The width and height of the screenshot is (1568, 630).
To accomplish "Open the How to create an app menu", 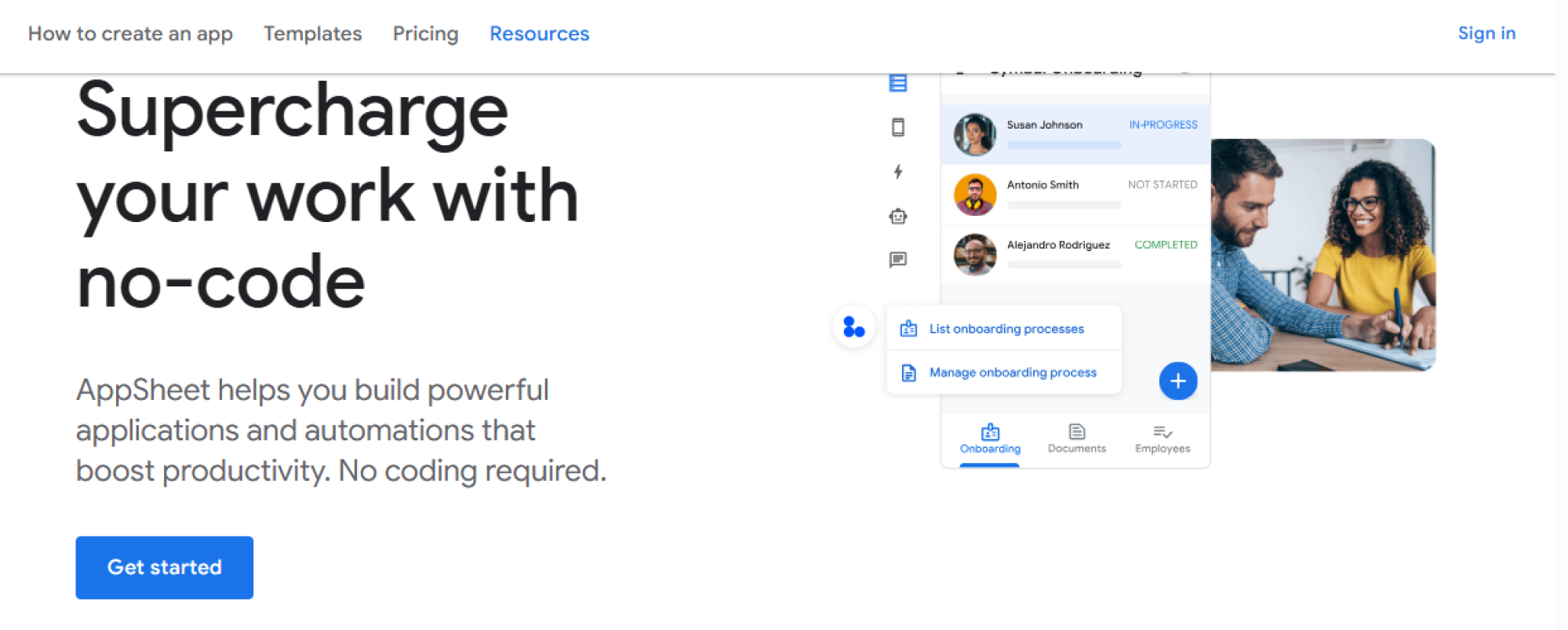I will 130,34.
